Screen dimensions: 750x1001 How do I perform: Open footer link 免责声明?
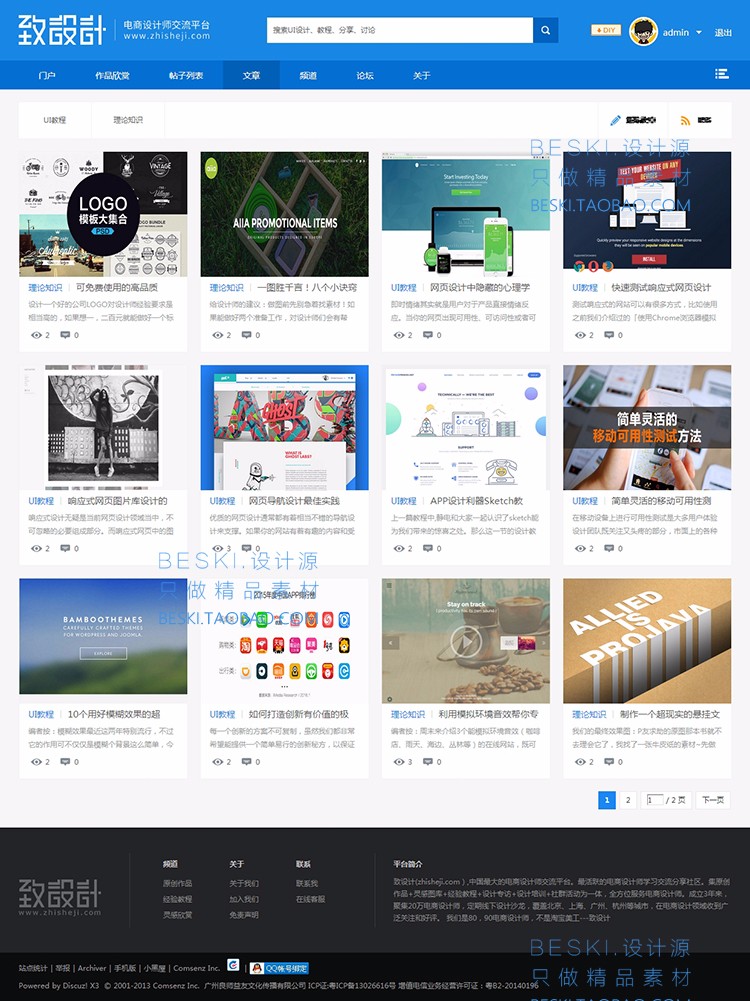(x=244, y=915)
